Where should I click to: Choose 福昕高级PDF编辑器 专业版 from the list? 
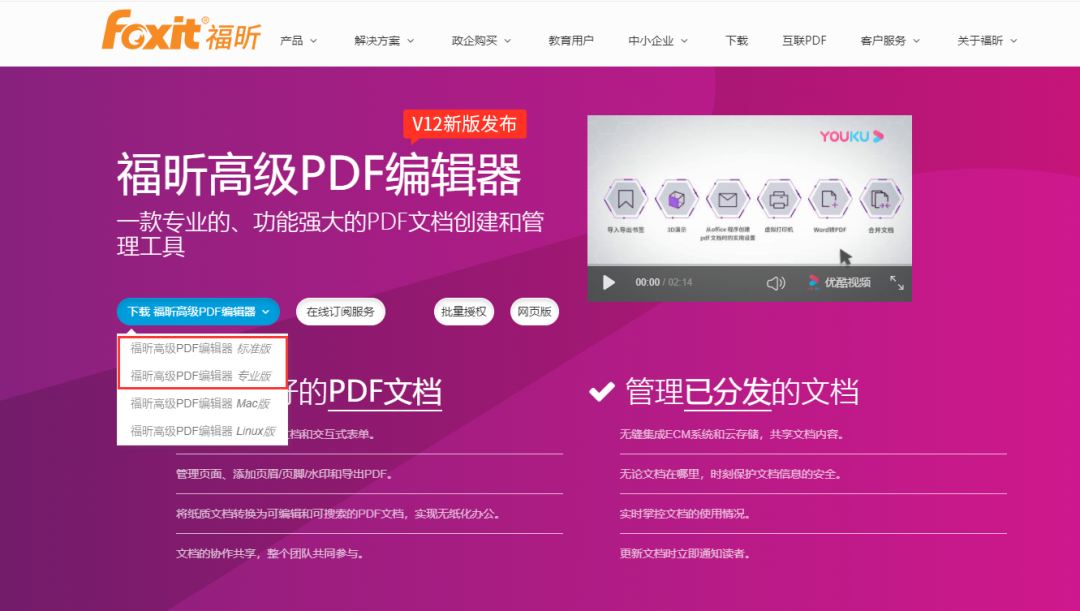pyautogui.click(x=201, y=376)
